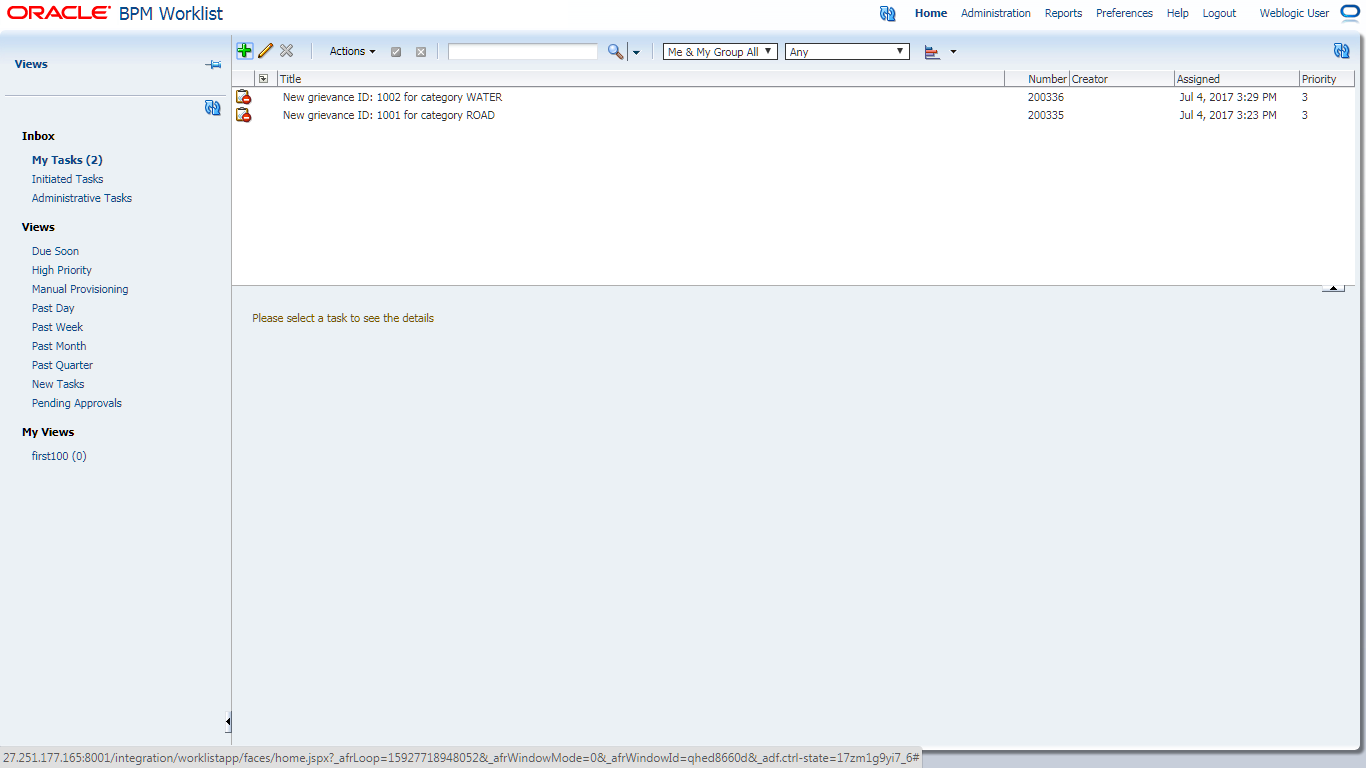Open the Administration menu

pos(995,13)
